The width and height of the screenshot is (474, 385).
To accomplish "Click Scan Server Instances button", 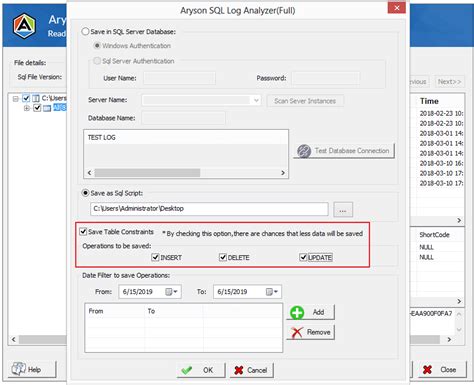I will point(305,101).
